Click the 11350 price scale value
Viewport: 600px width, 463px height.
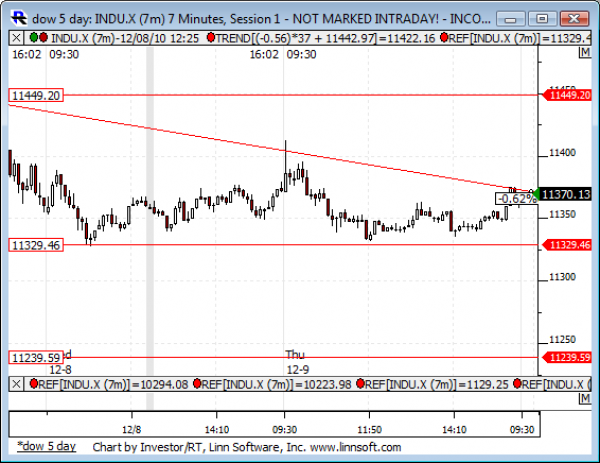pyautogui.click(x=562, y=214)
